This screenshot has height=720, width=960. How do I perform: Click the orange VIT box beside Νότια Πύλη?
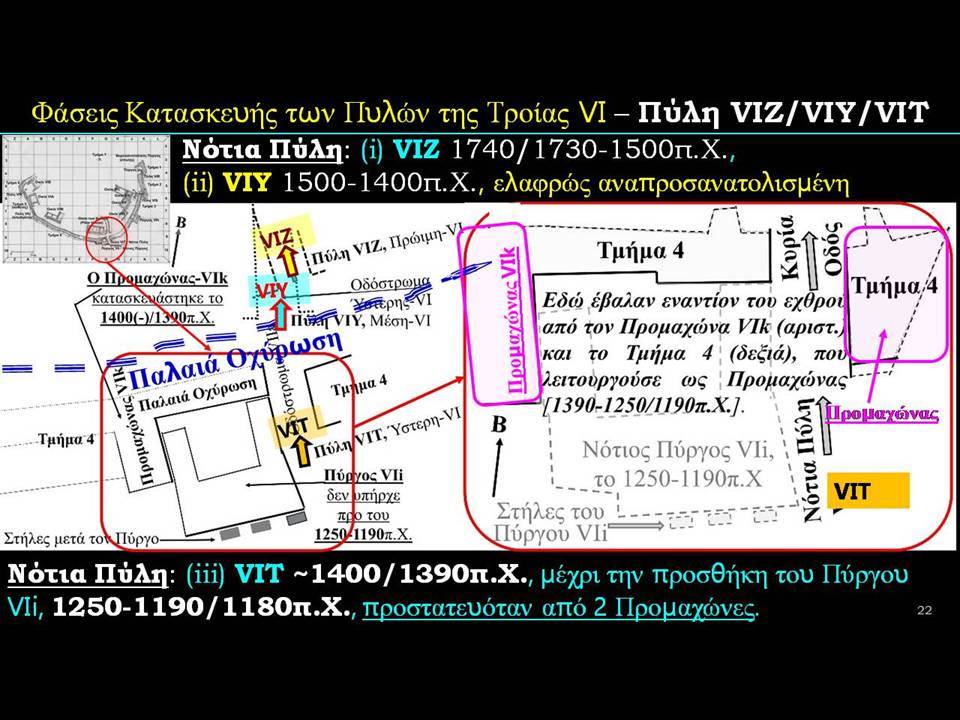pyautogui.click(x=868, y=491)
